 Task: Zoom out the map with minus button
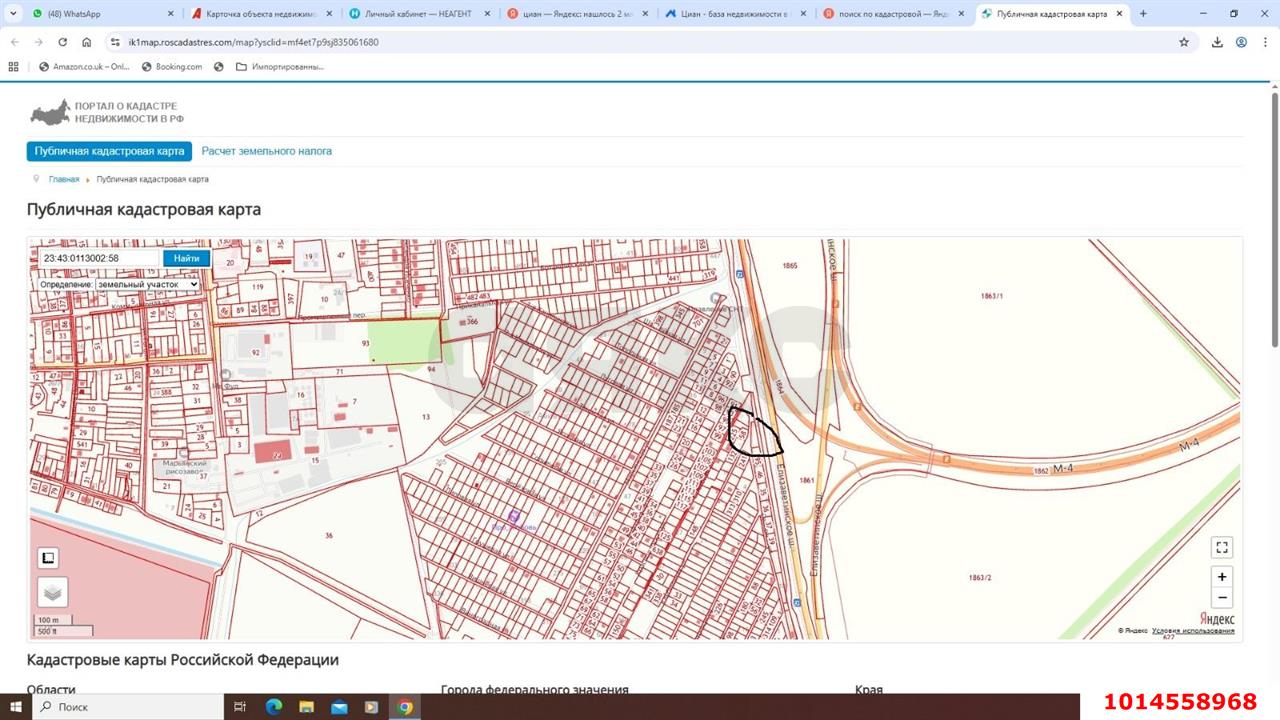(x=1221, y=598)
